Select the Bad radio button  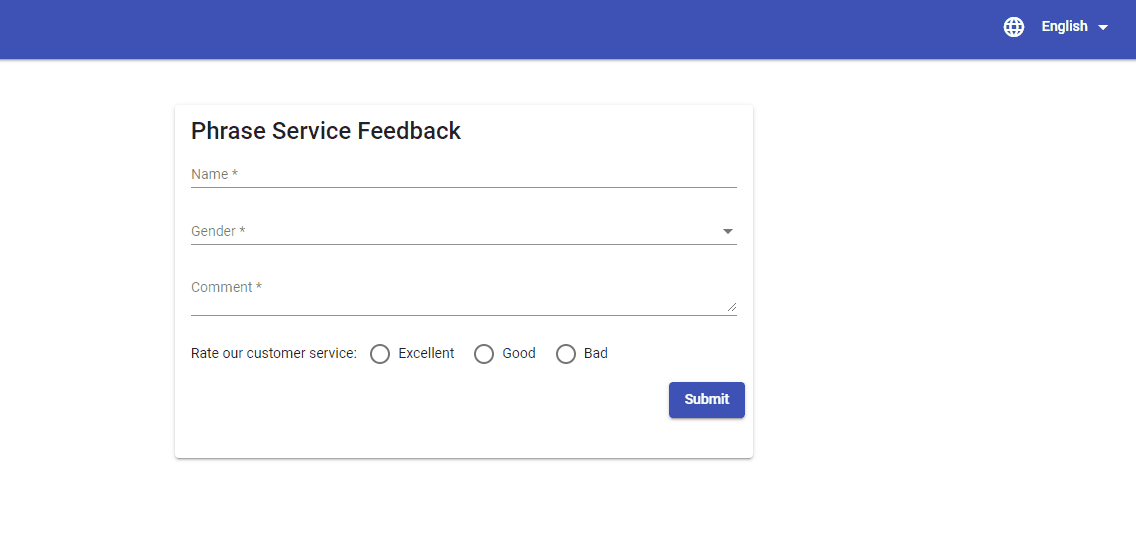click(x=566, y=354)
